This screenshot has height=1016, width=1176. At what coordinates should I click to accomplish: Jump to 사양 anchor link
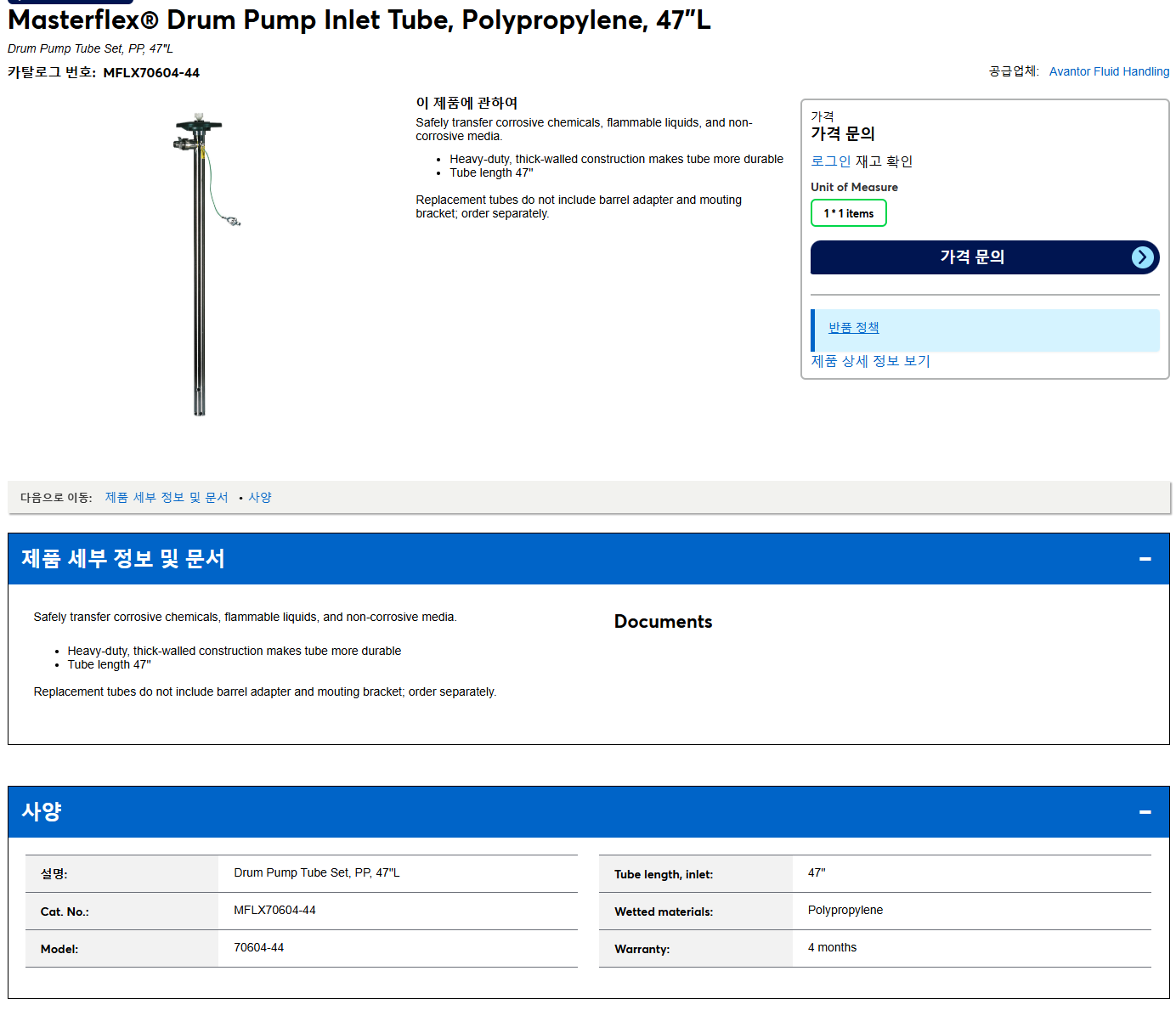click(260, 498)
